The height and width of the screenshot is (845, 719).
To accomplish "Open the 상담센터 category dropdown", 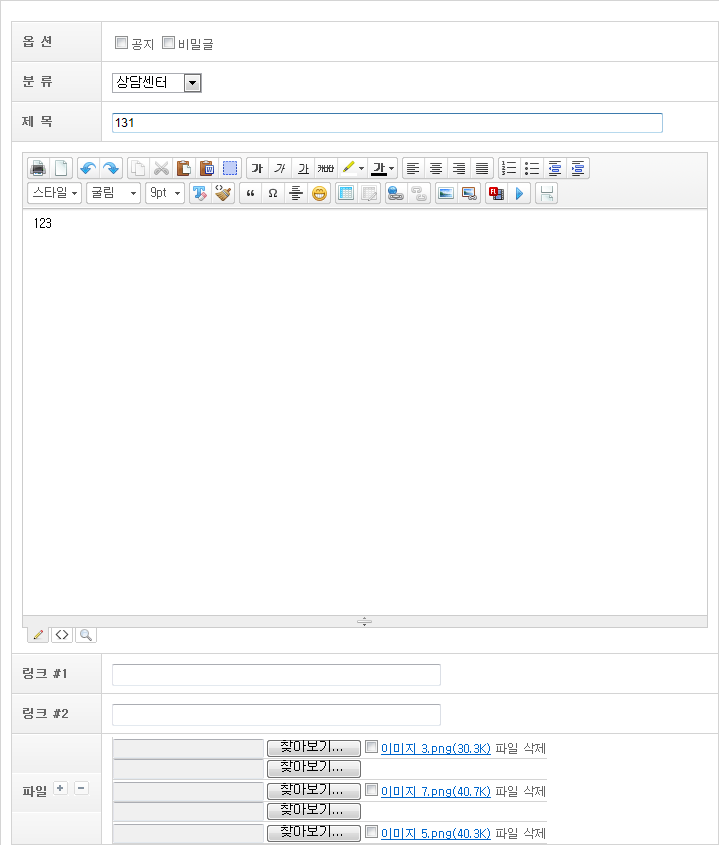I will 192,83.
